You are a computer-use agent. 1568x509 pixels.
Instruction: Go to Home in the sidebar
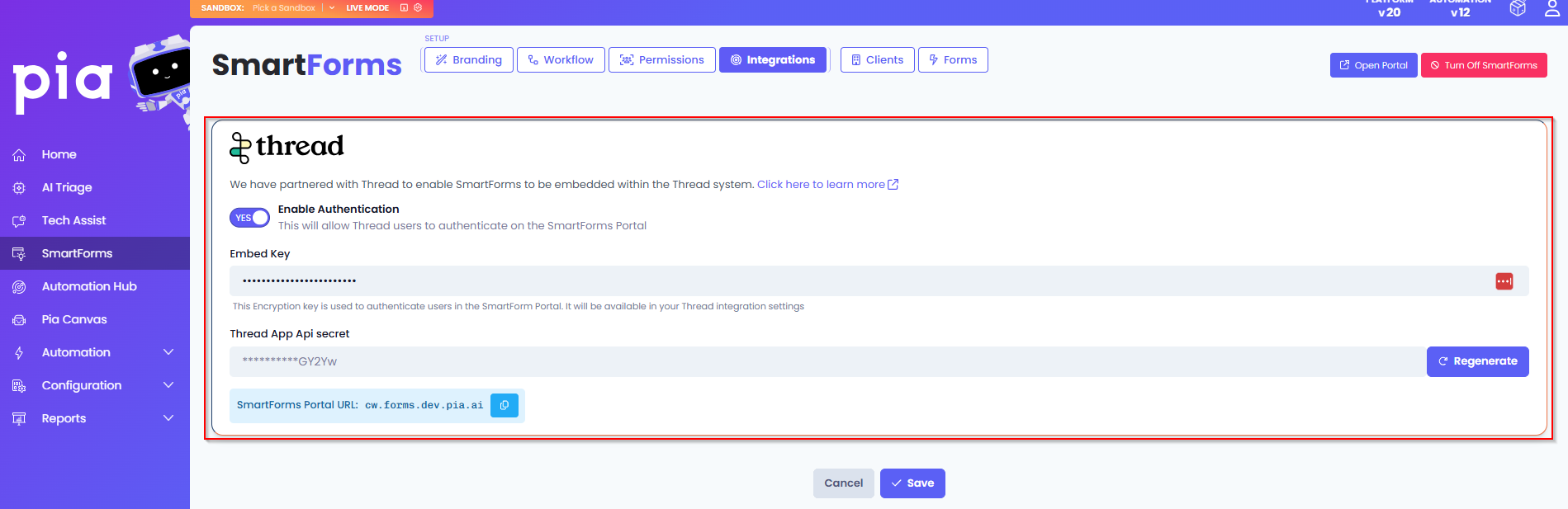point(59,154)
